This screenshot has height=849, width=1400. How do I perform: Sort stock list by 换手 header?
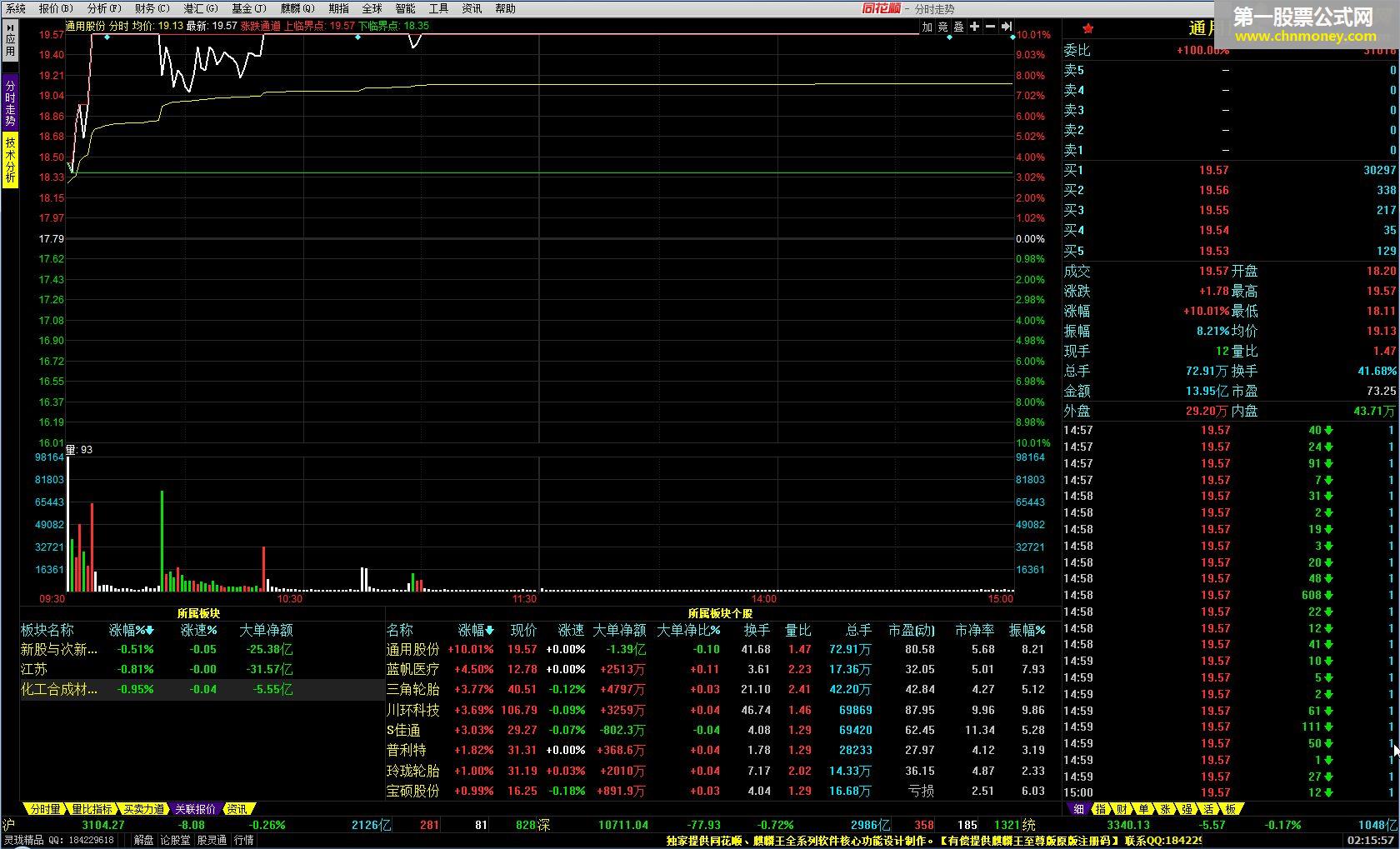[x=757, y=631]
